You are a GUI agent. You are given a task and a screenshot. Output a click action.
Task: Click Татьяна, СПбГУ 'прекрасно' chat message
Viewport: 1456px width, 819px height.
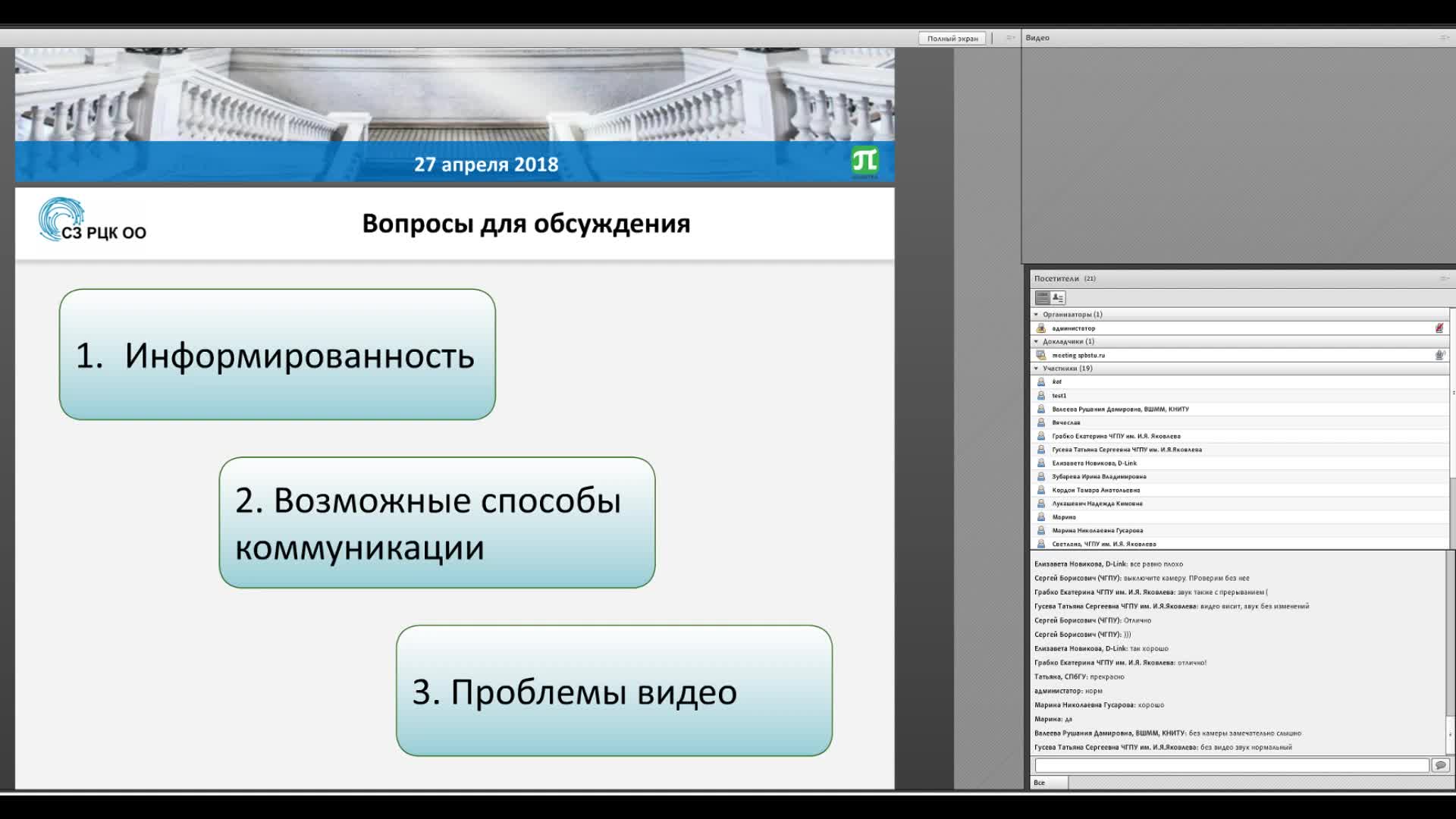pyautogui.click(x=1107, y=677)
